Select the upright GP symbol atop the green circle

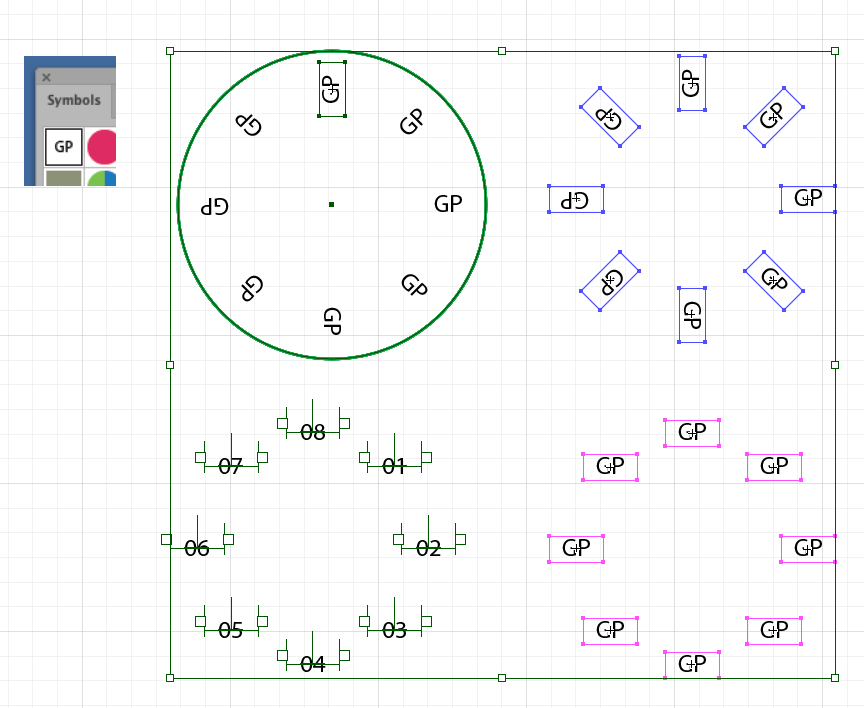coord(331,90)
